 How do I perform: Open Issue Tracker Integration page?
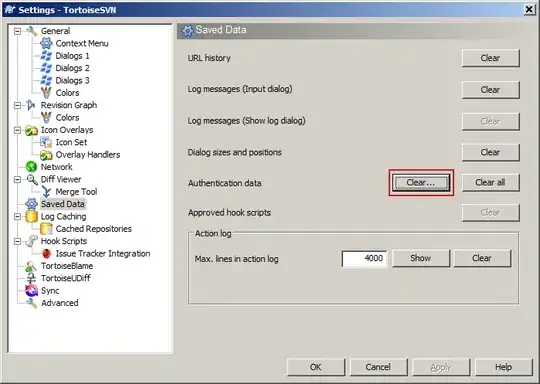103,254
